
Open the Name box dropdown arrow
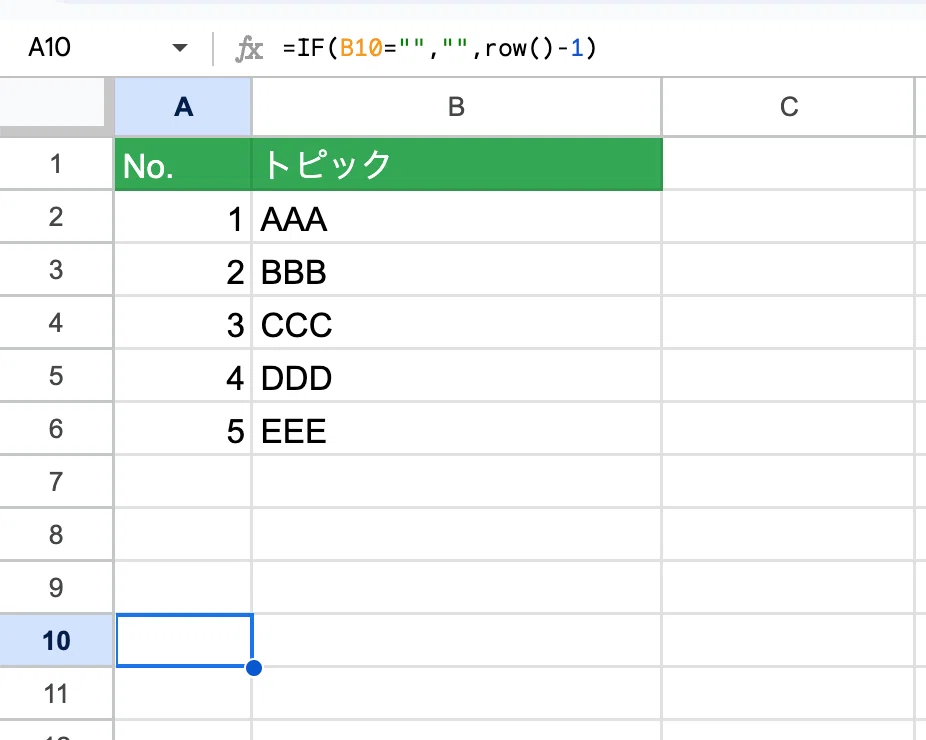180,48
